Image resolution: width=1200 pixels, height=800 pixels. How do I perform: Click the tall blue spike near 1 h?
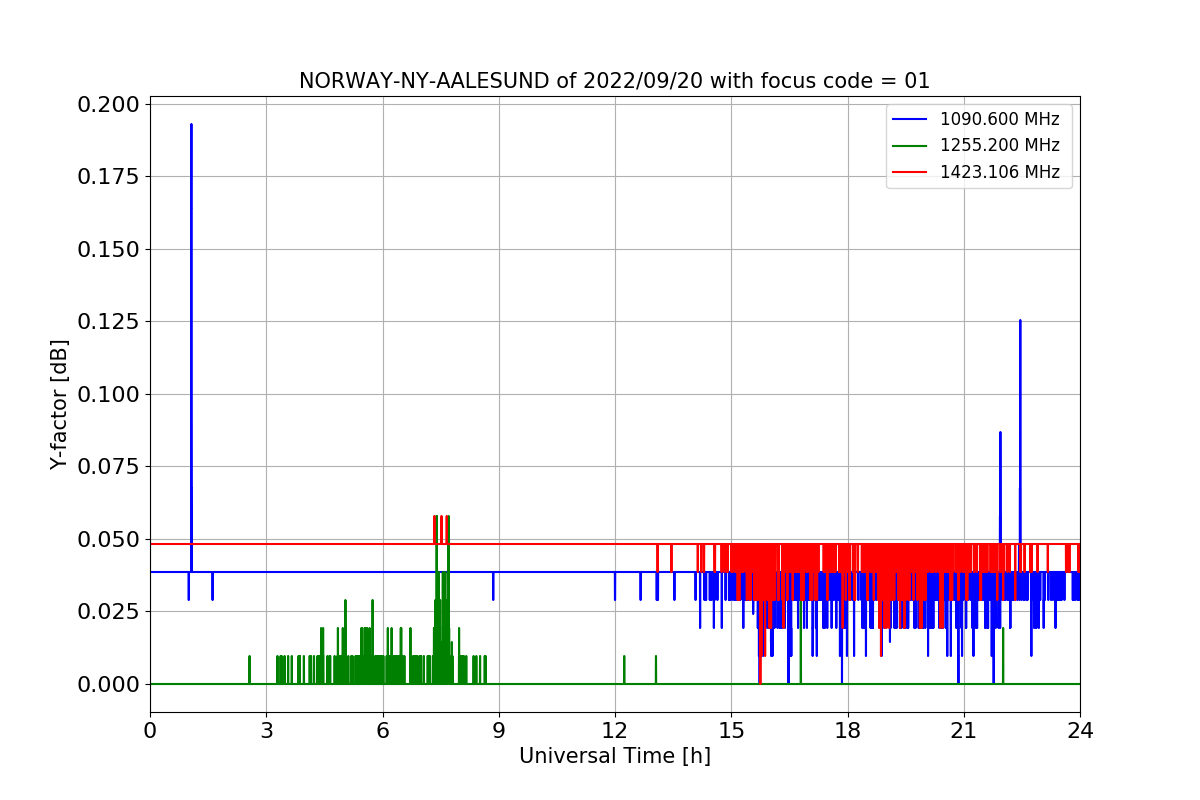coord(191,348)
